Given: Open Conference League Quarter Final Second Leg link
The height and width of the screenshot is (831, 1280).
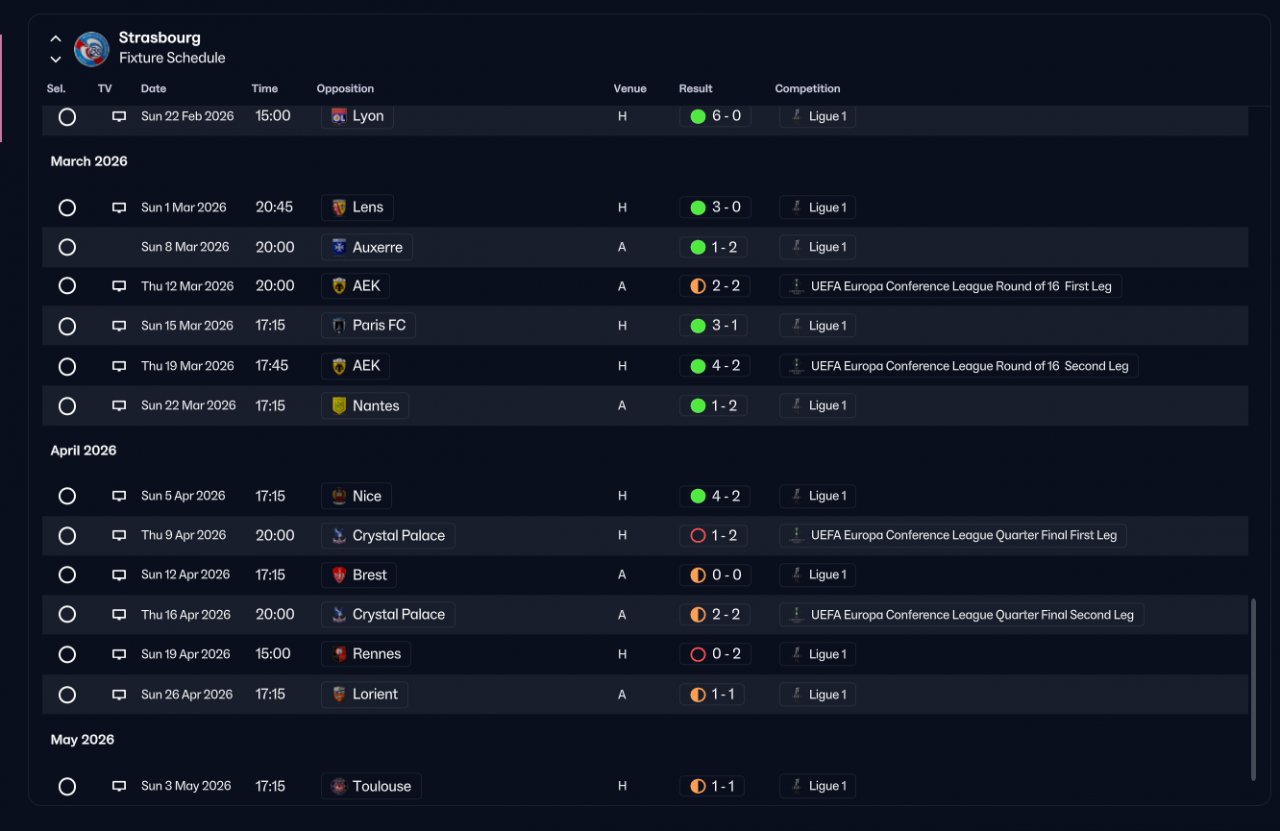Looking at the screenshot, I should 961,615.
